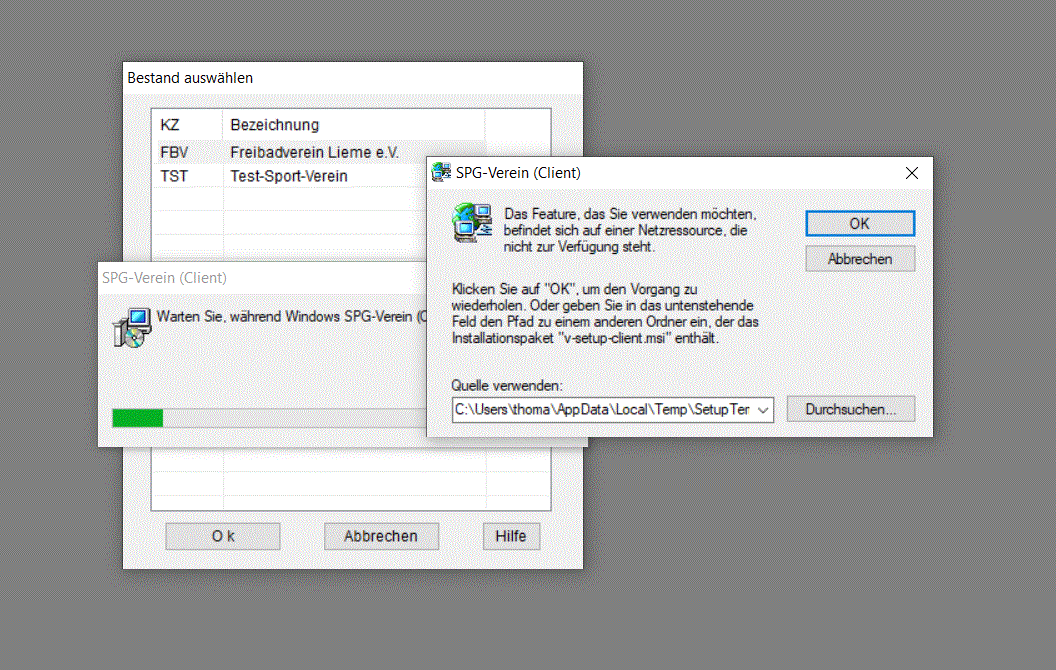Screen dimensions: 1056x670
Task: Click the network computers icon beside the error message
Action: click(471, 222)
